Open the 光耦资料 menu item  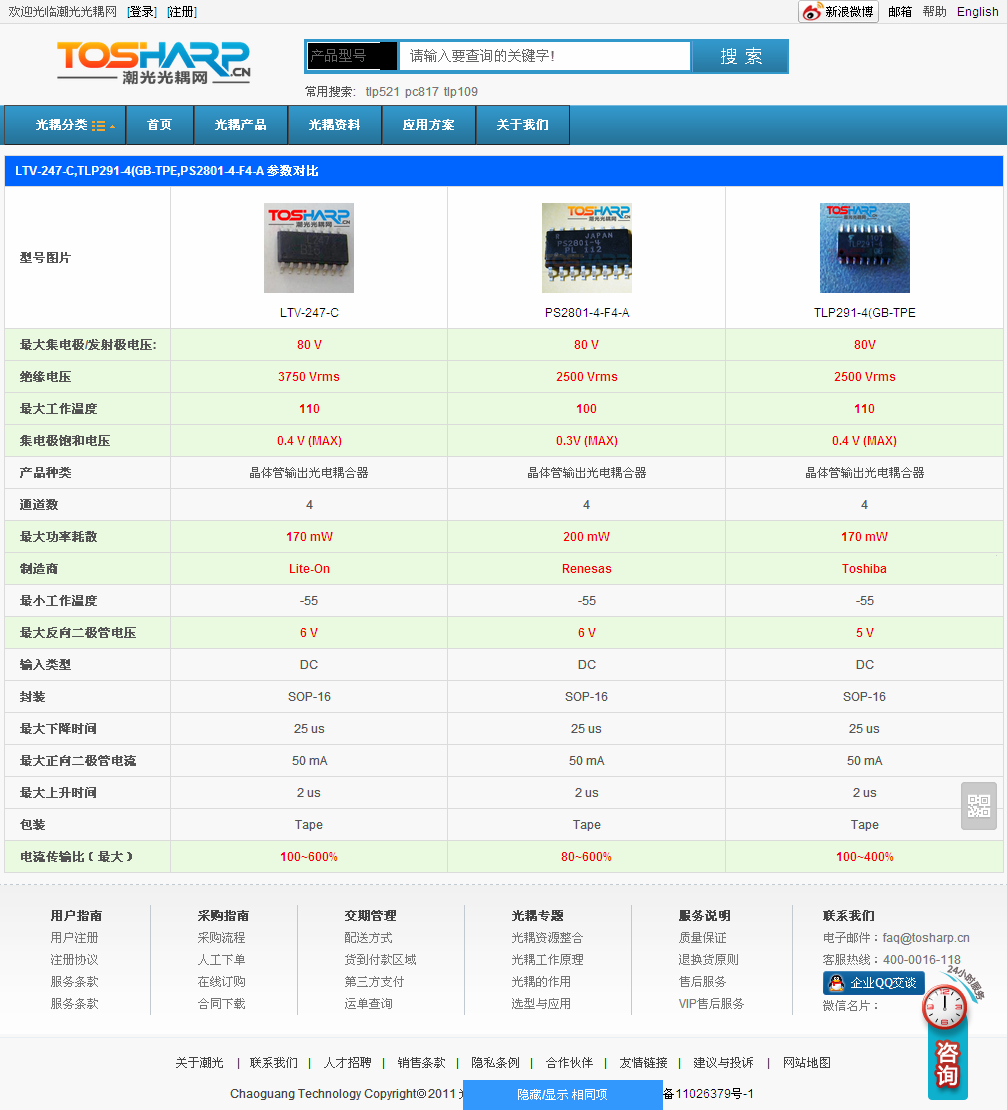pyautogui.click(x=335, y=125)
